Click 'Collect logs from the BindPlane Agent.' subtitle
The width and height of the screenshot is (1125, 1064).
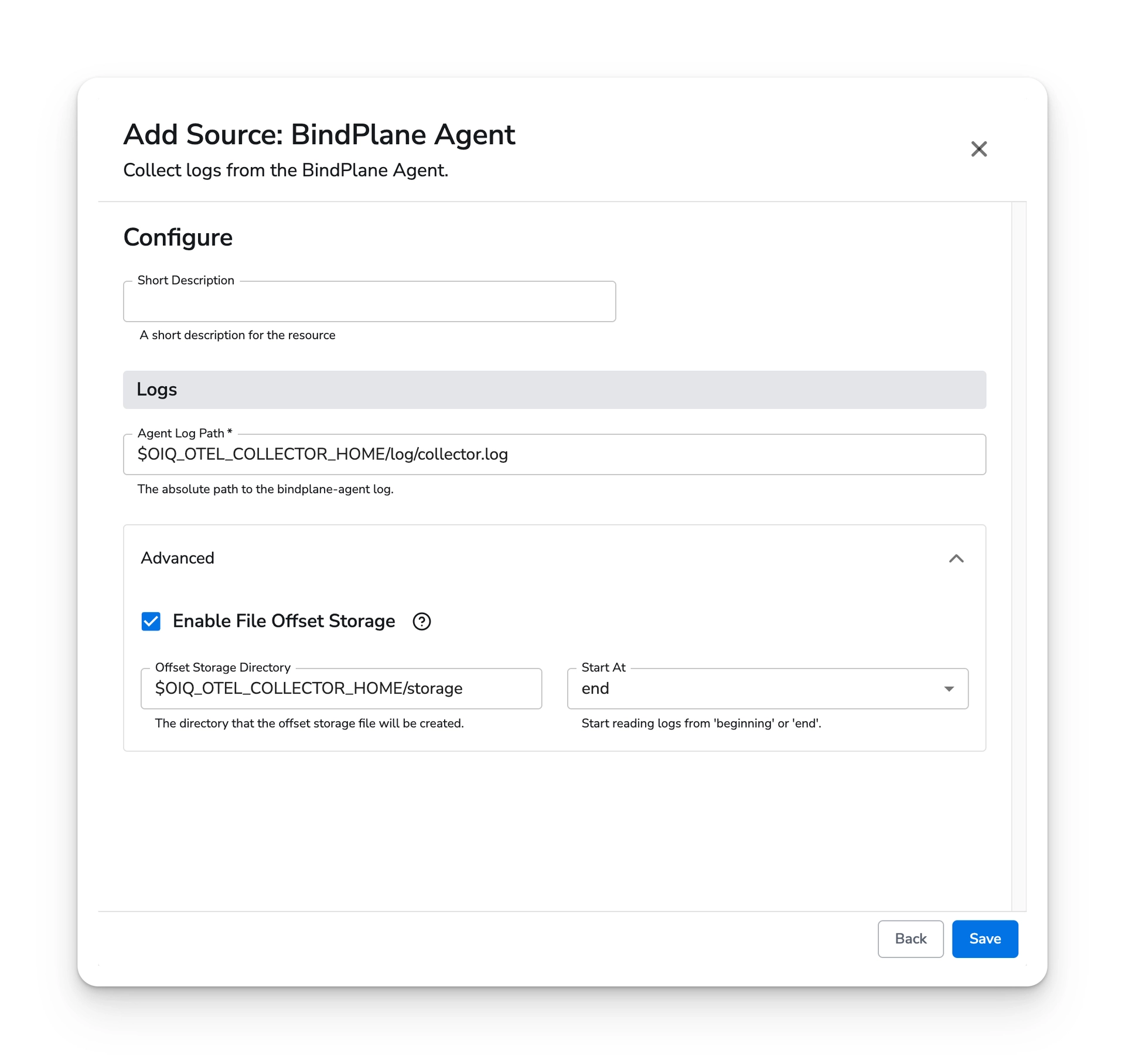pyautogui.click(x=285, y=170)
